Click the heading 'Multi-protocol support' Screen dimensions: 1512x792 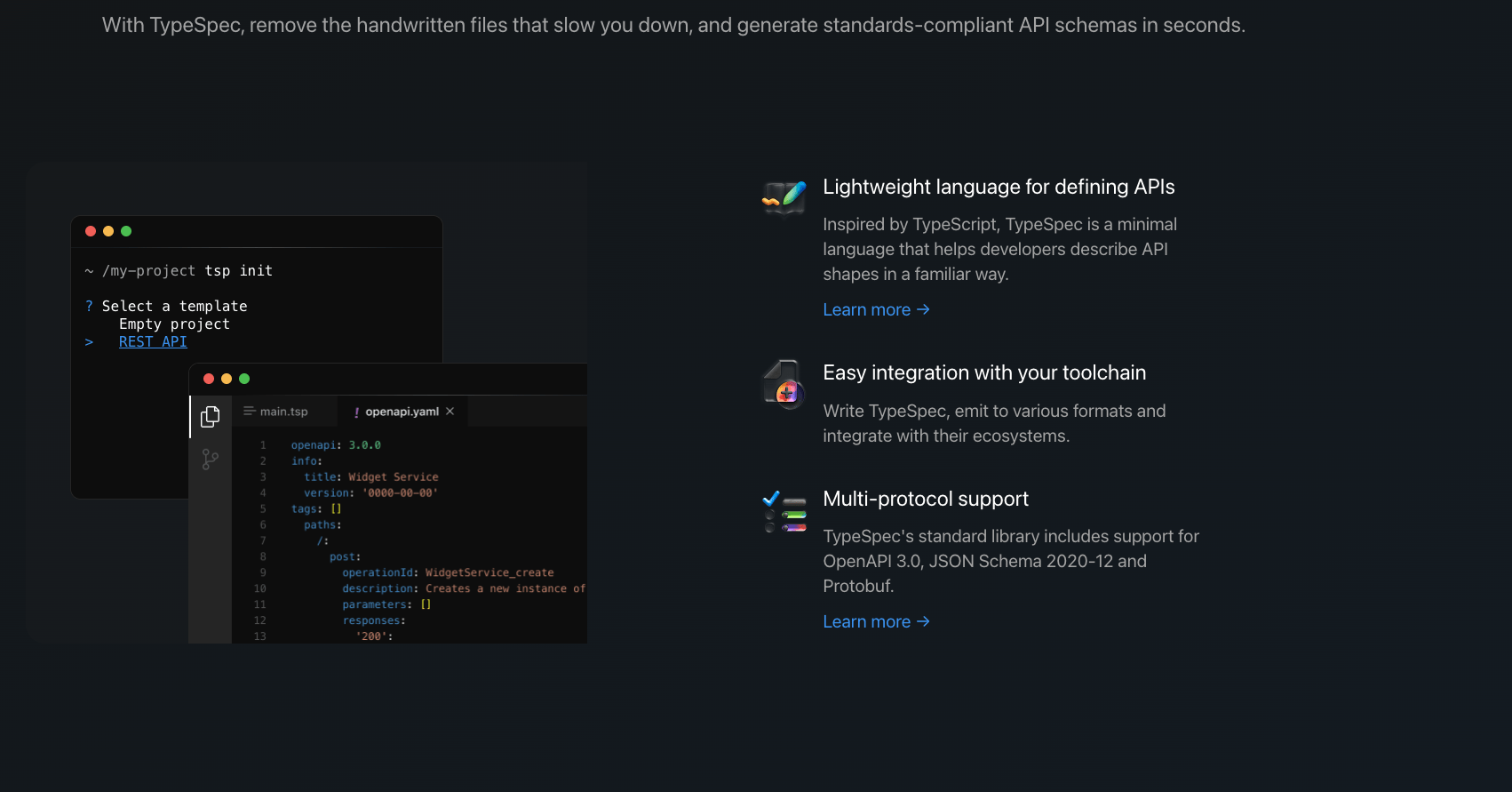point(926,499)
